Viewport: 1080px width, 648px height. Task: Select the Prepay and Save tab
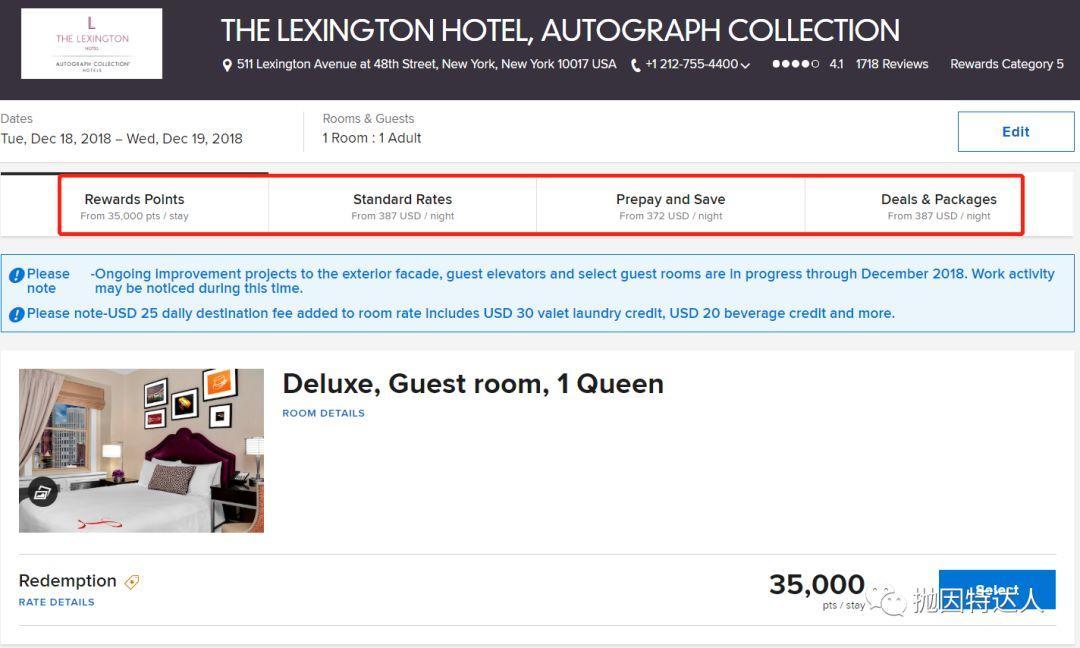point(670,206)
